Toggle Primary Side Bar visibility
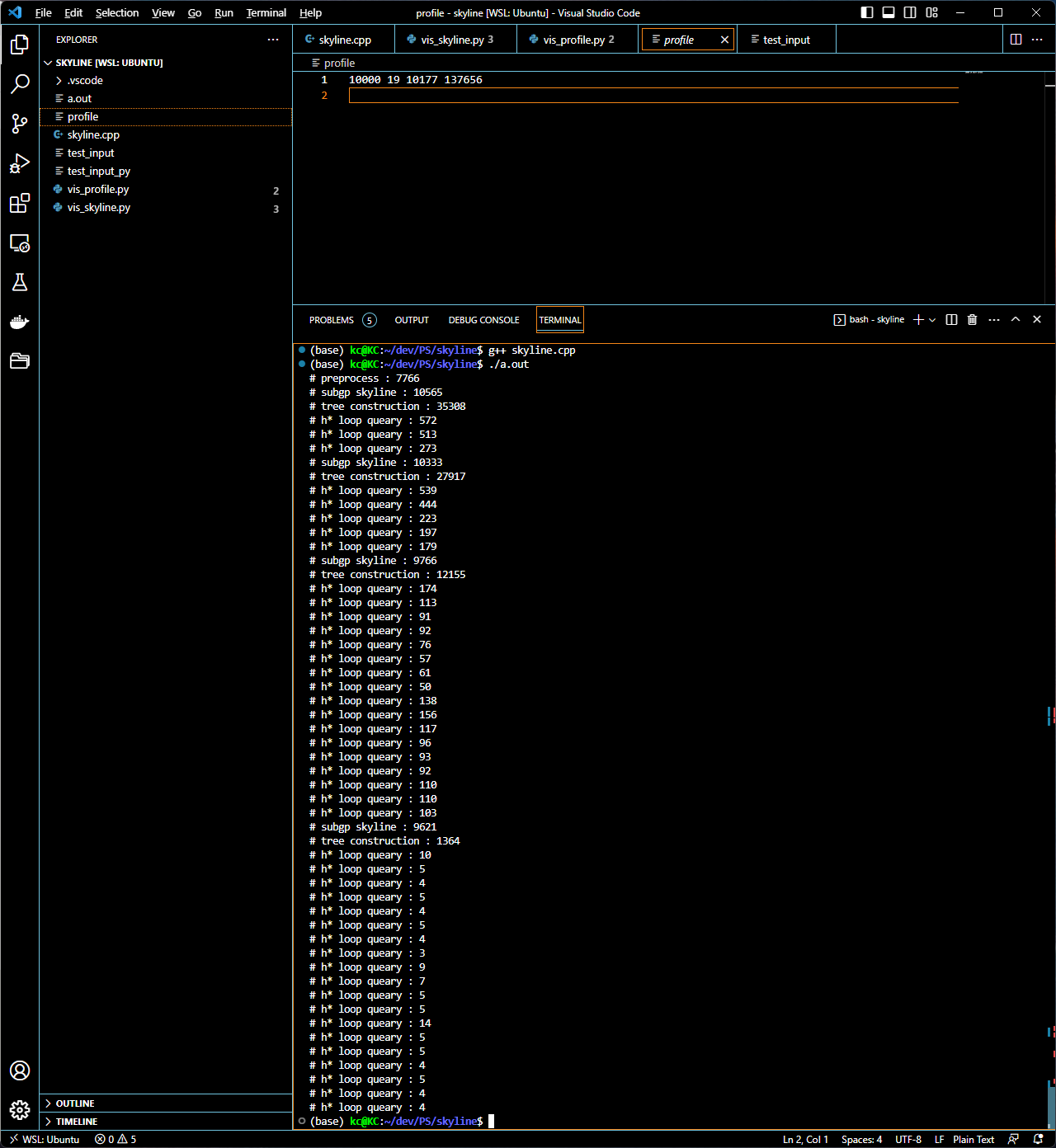 pyautogui.click(x=867, y=12)
